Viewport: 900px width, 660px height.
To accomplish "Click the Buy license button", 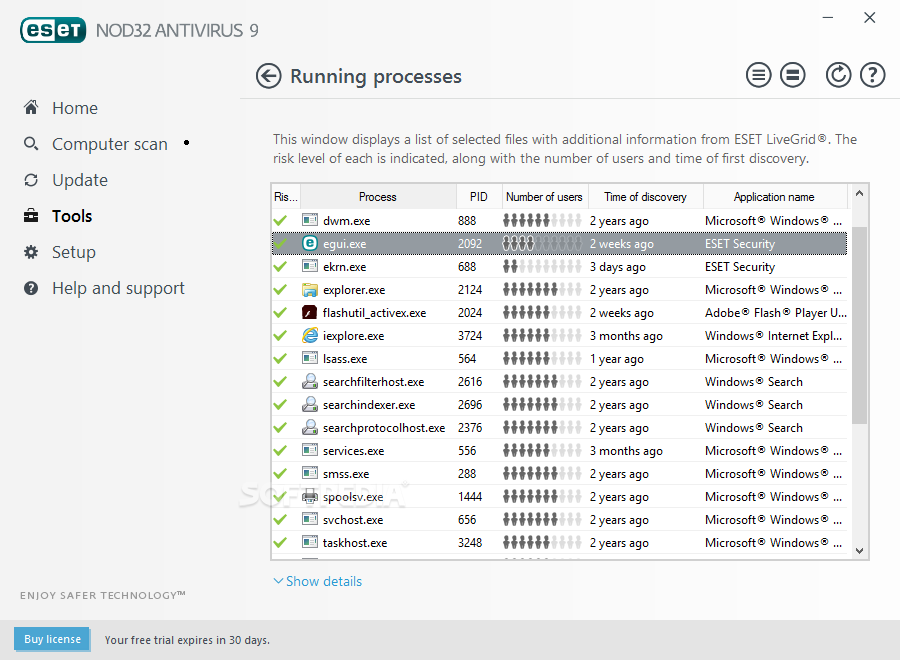I will coord(52,639).
